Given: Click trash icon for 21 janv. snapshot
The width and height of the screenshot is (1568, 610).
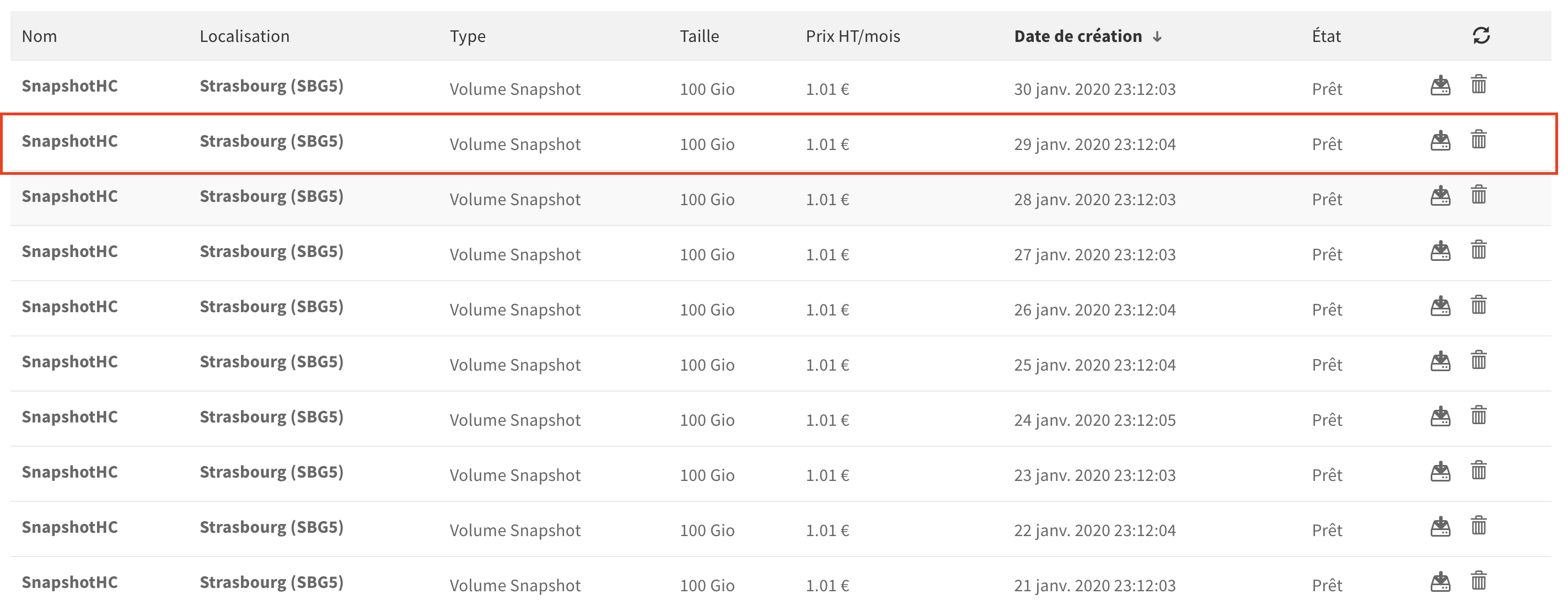Looking at the screenshot, I should click(1478, 581).
